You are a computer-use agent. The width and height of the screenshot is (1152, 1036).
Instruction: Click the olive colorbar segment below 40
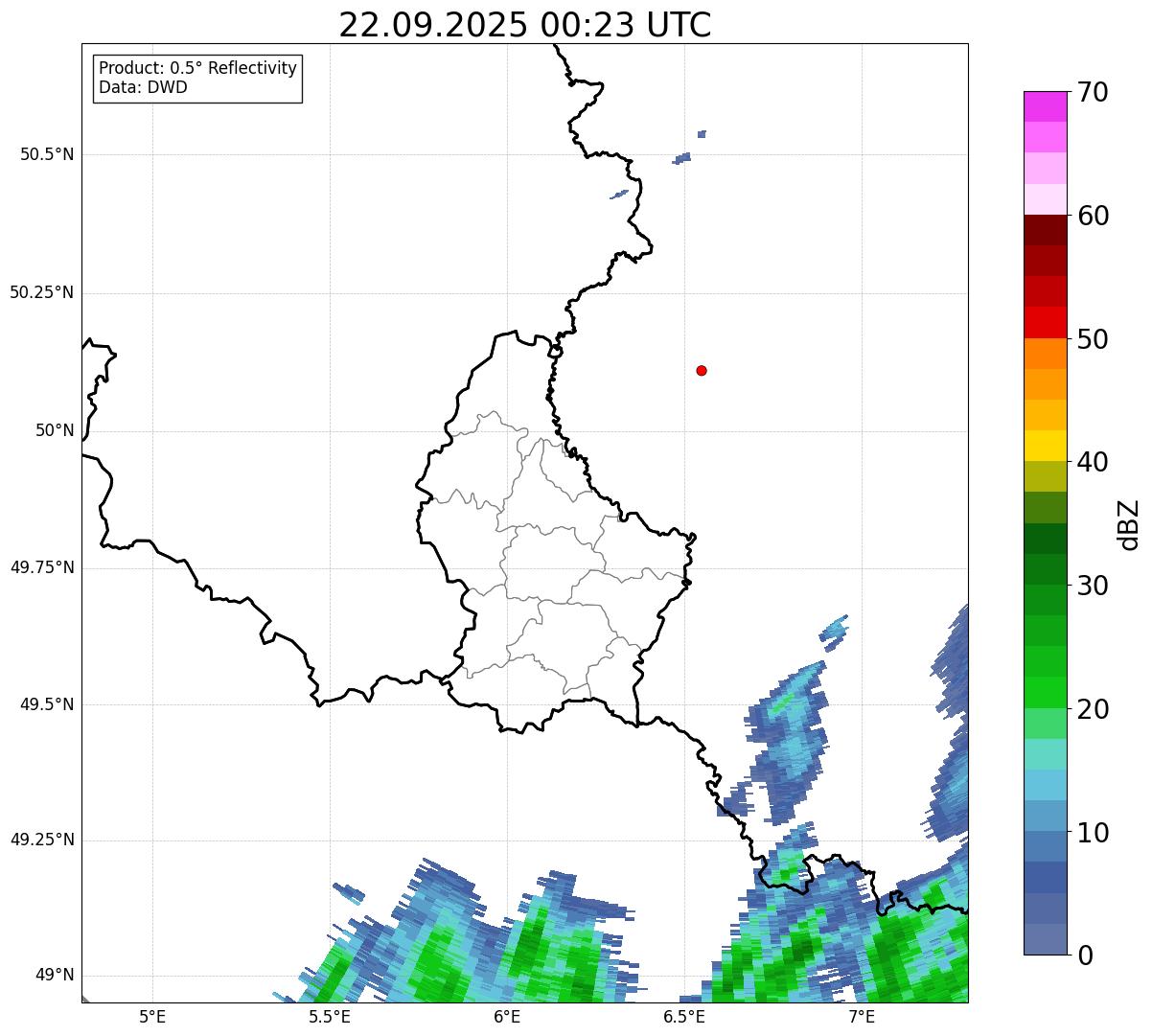(1046, 477)
